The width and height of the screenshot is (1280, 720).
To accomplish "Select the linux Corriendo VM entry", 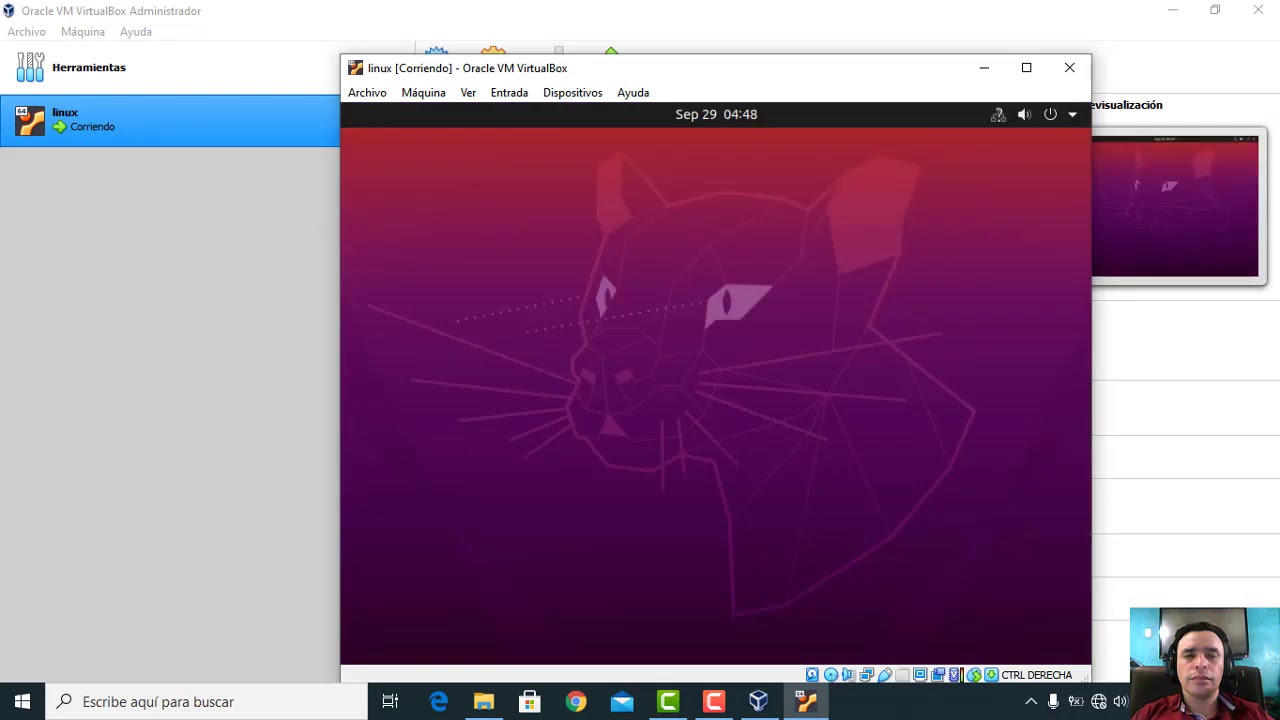I will [x=170, y=120].
